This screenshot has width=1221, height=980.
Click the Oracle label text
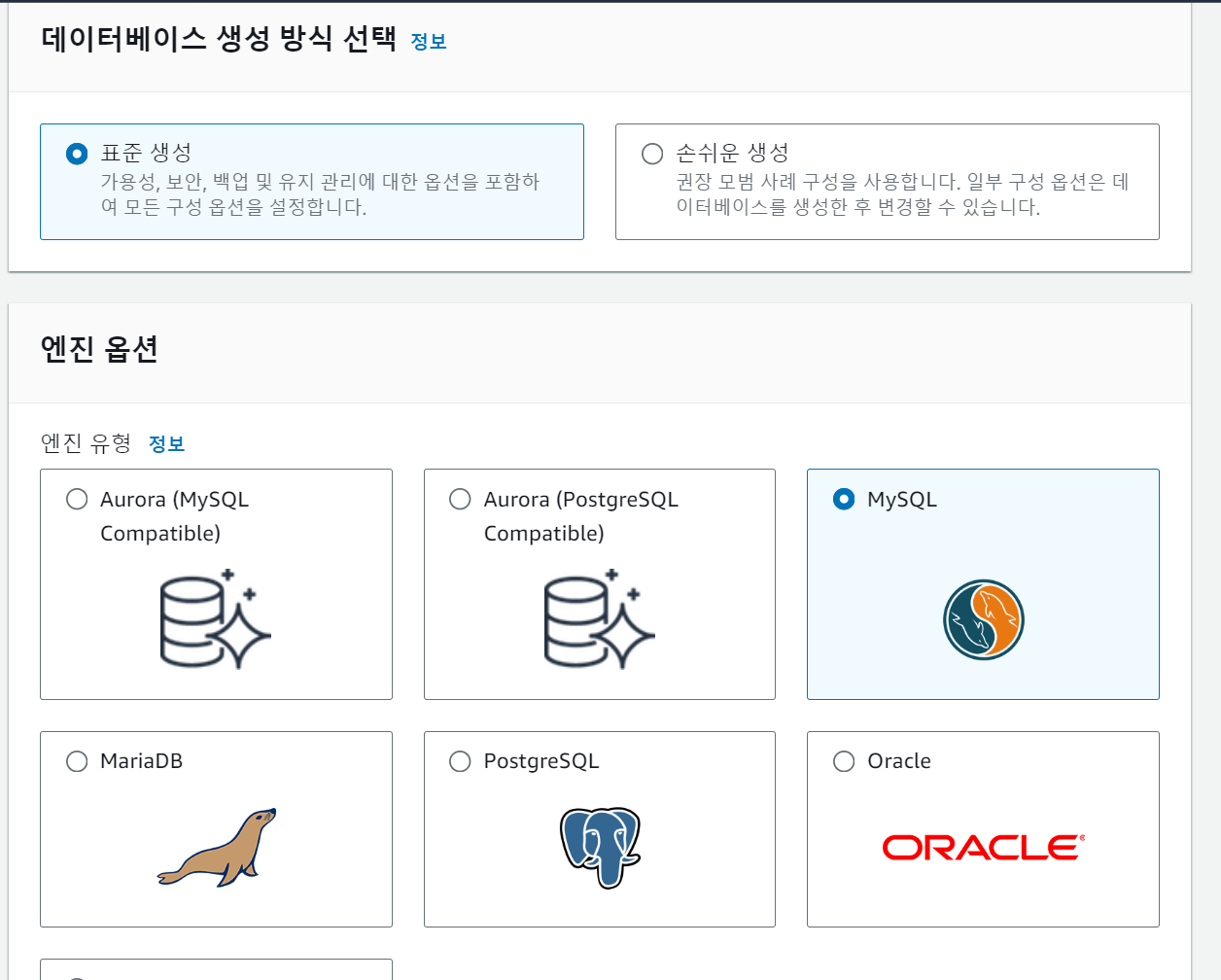coord(899,761)
